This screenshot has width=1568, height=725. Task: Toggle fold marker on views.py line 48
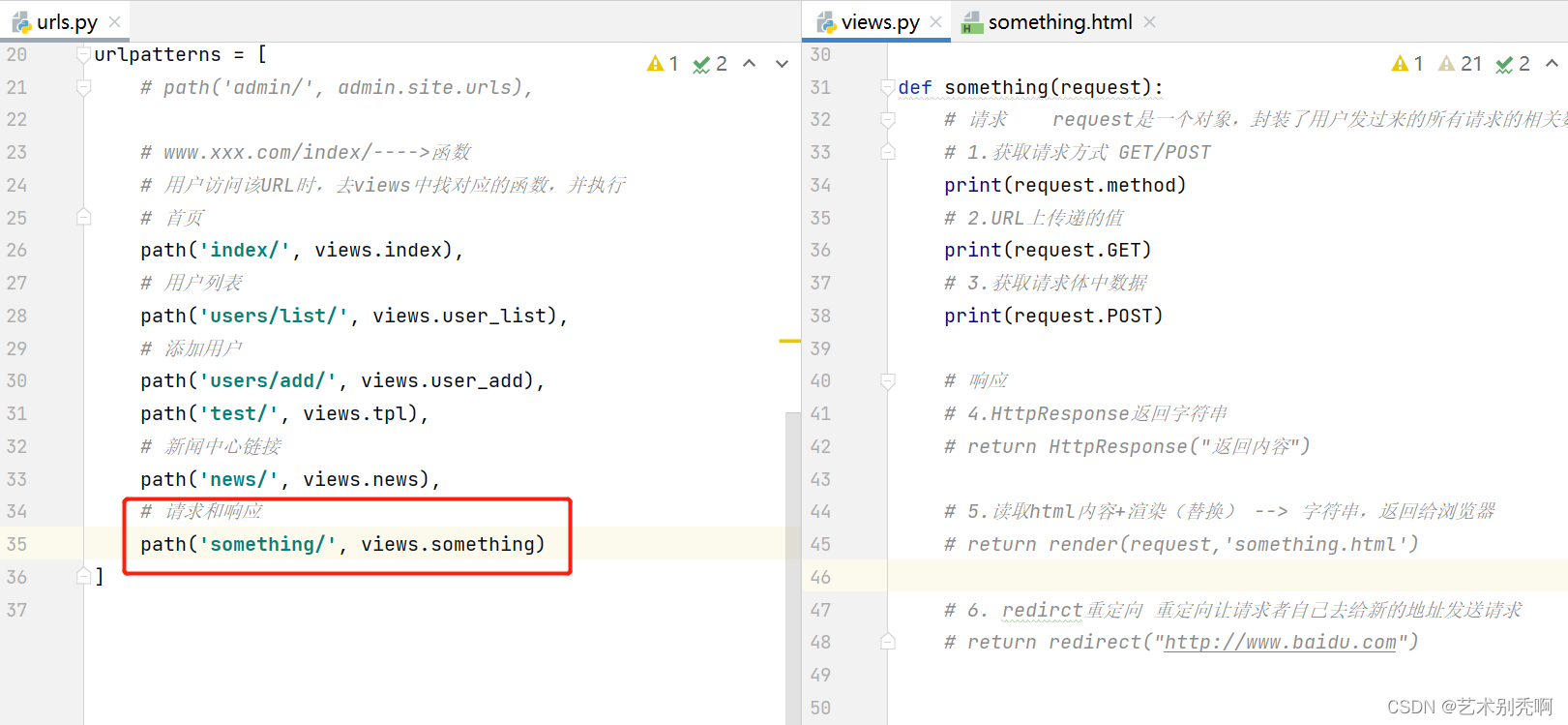coord(888,642)
